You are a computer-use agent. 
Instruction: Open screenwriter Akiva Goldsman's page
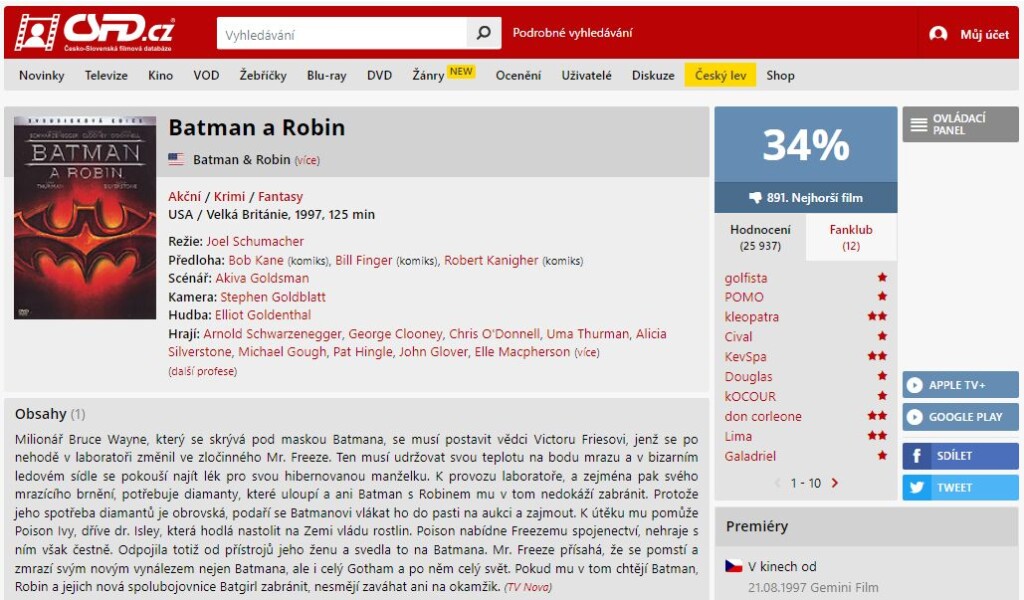263,278
